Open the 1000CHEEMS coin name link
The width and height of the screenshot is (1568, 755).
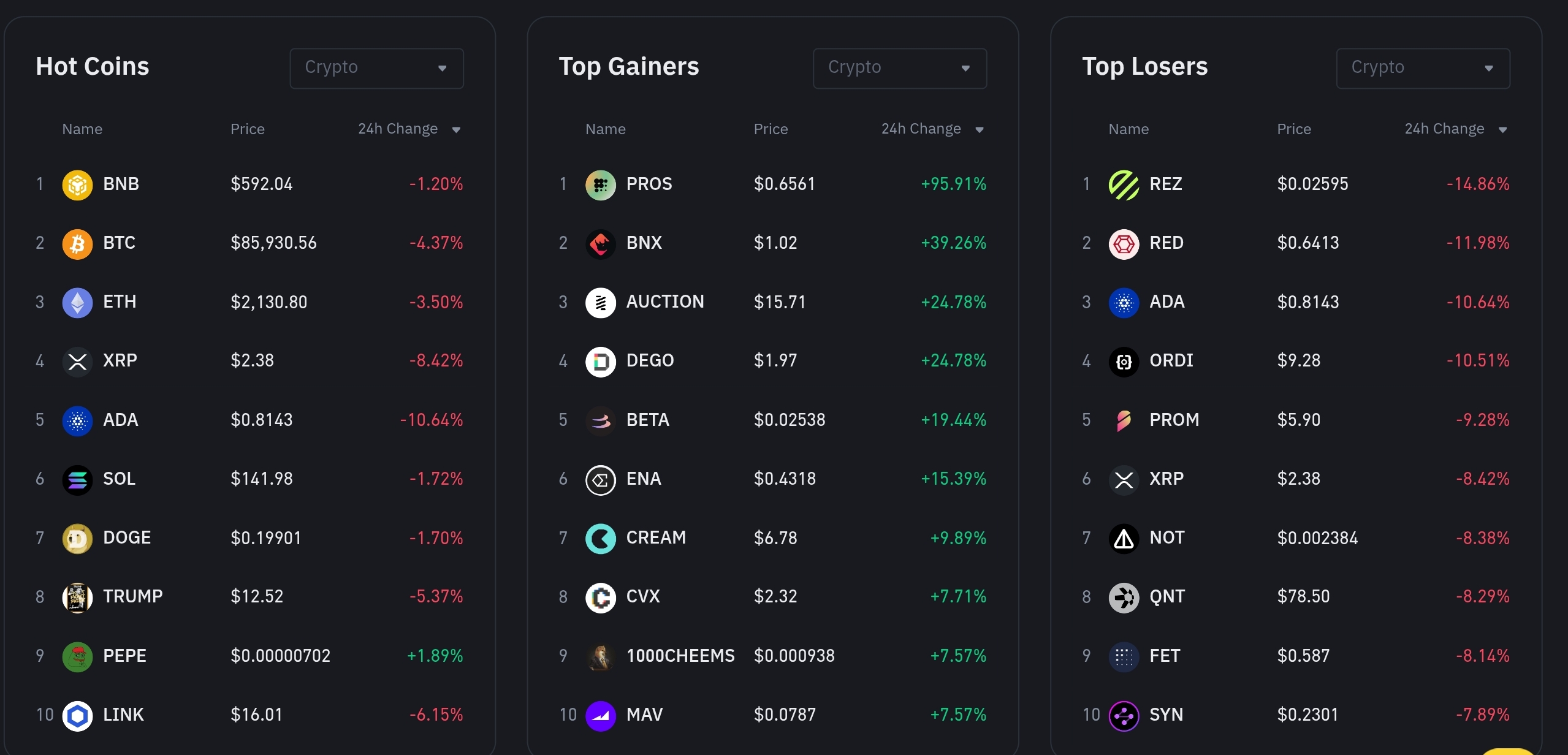pyautogui.click(x=680, y=656)
